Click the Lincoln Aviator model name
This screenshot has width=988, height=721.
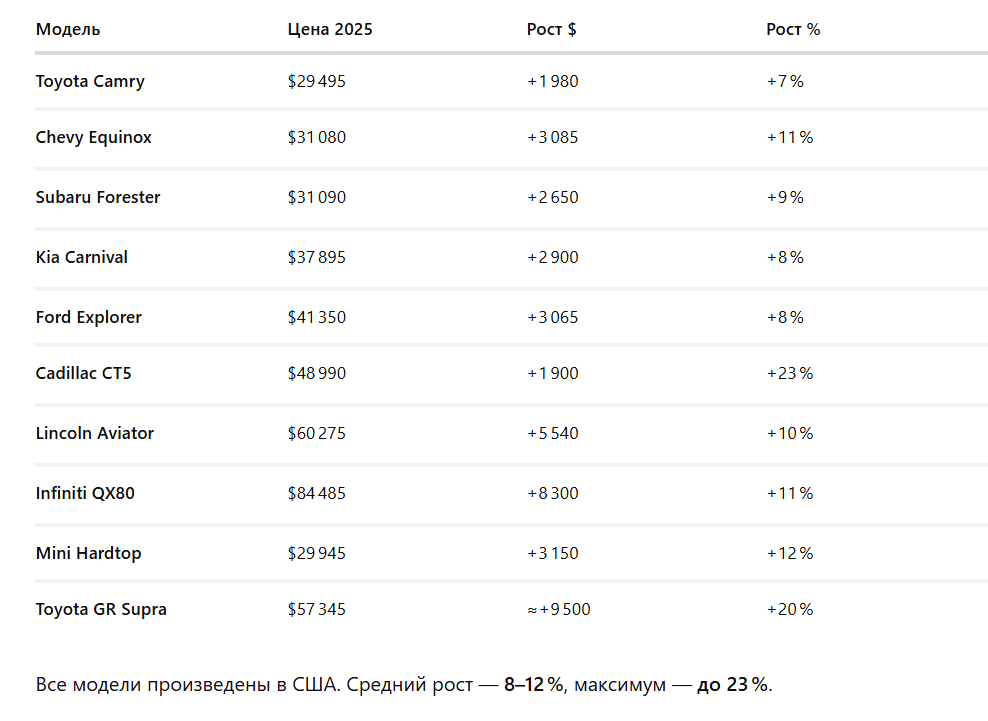(95, 433)
